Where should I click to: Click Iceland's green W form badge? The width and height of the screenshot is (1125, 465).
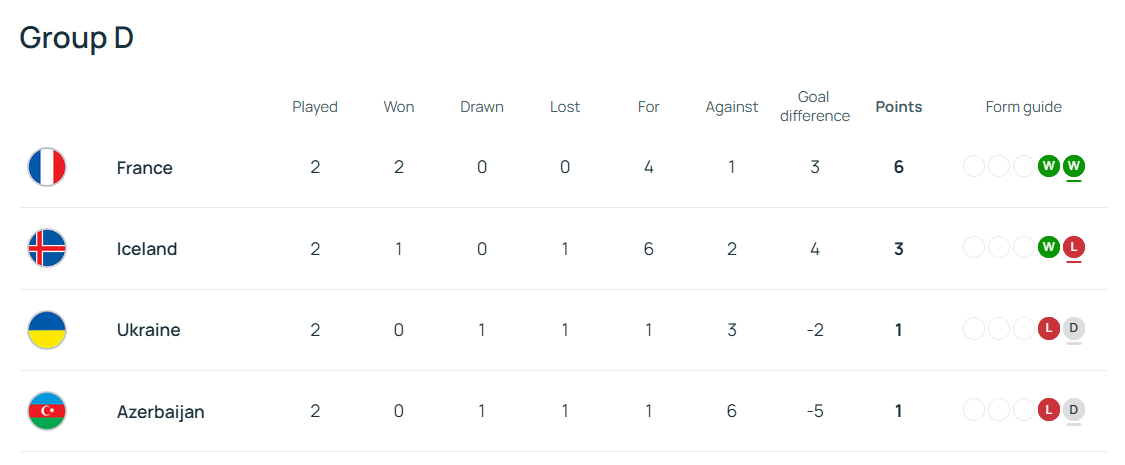click(x=1049, y=248)
